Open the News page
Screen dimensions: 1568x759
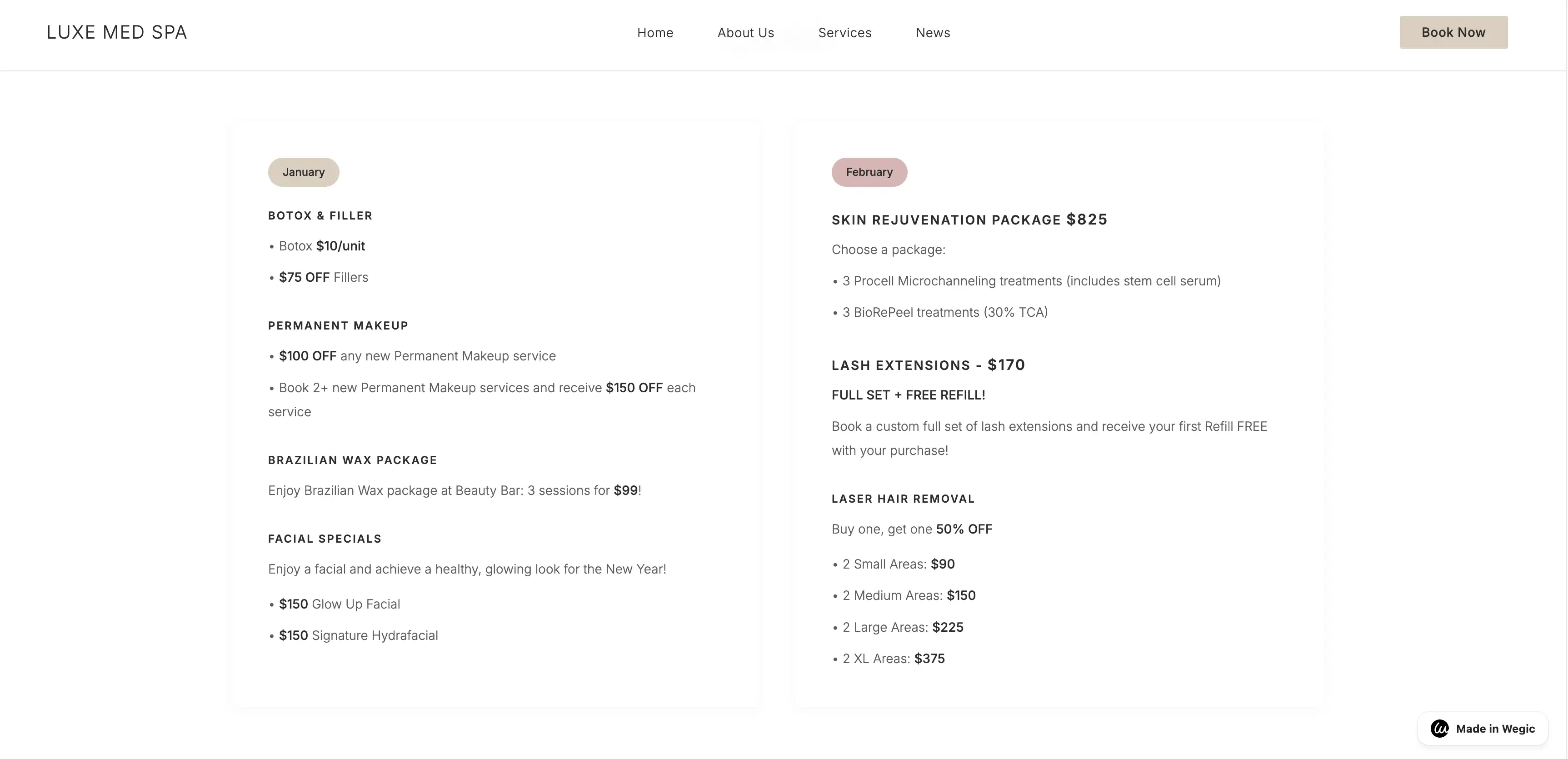(x=933, y=32)
